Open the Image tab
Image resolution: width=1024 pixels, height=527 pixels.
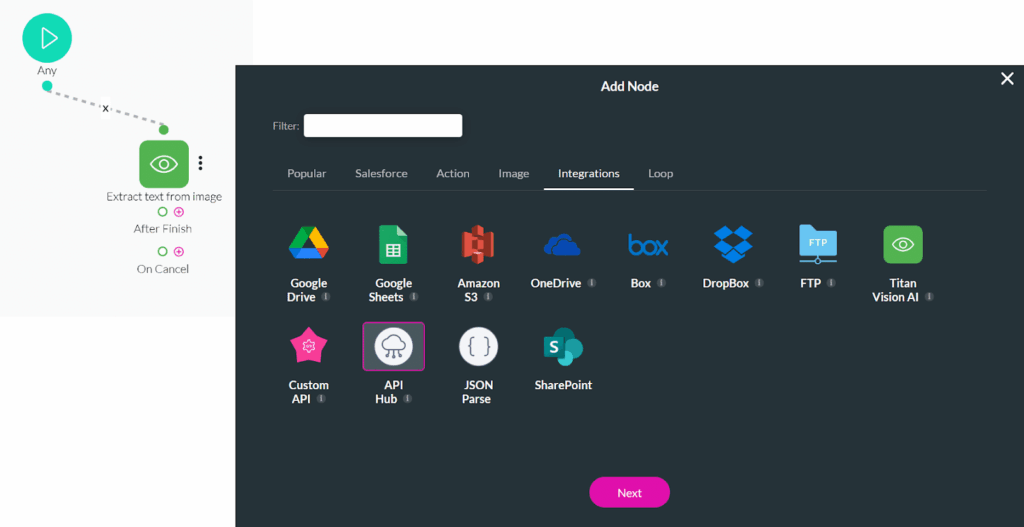(514, 174)
